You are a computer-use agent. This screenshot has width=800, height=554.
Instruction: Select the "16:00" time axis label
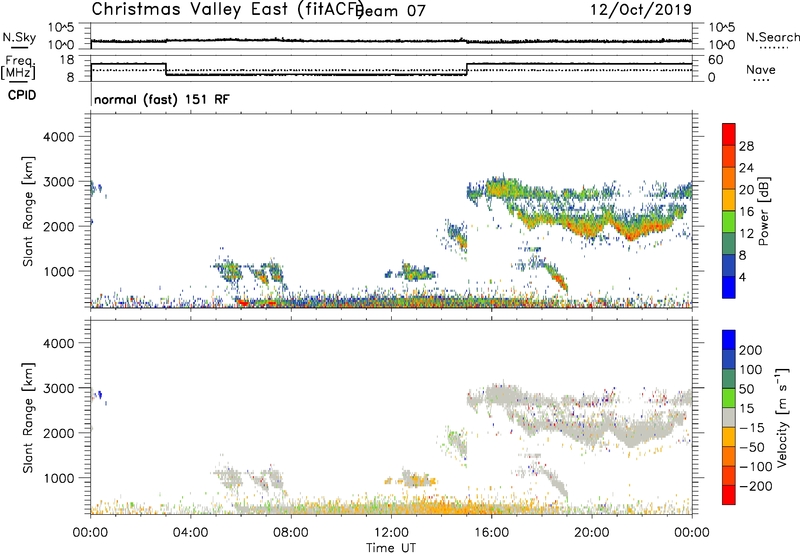[491, 533]
